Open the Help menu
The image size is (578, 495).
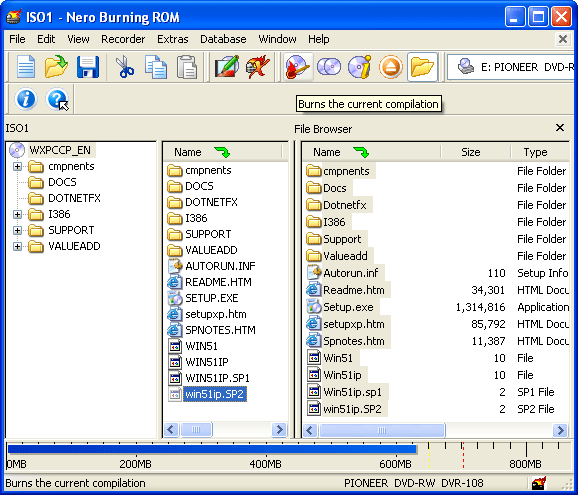tap(318, 39)
